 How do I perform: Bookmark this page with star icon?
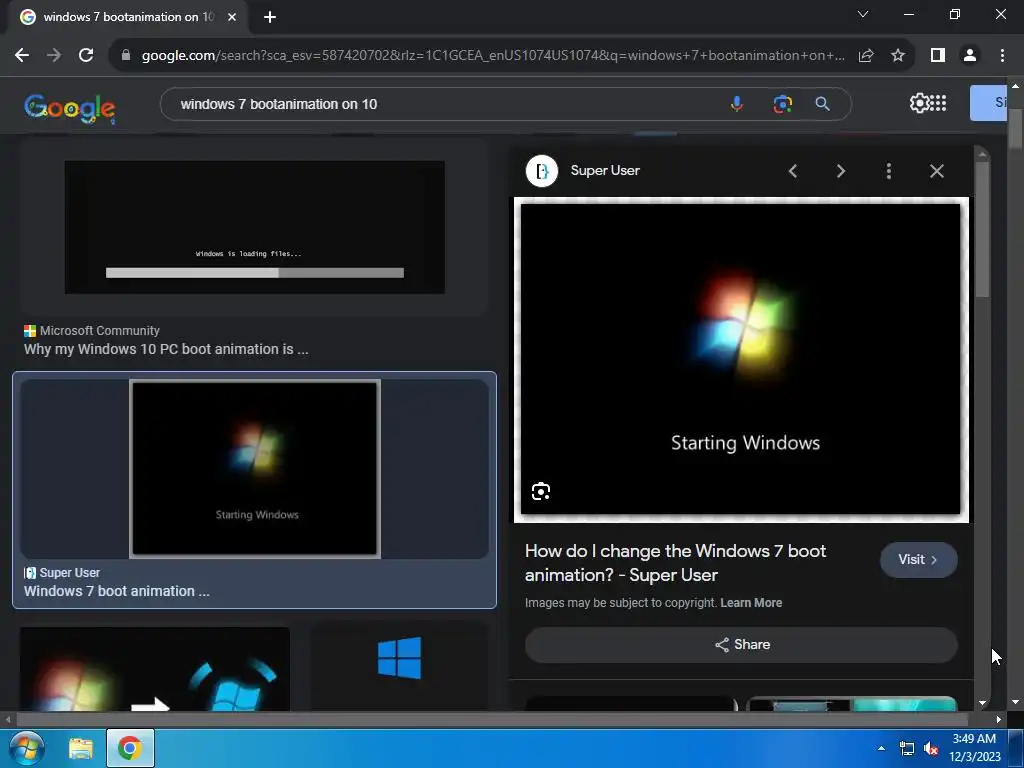[898, 56]
